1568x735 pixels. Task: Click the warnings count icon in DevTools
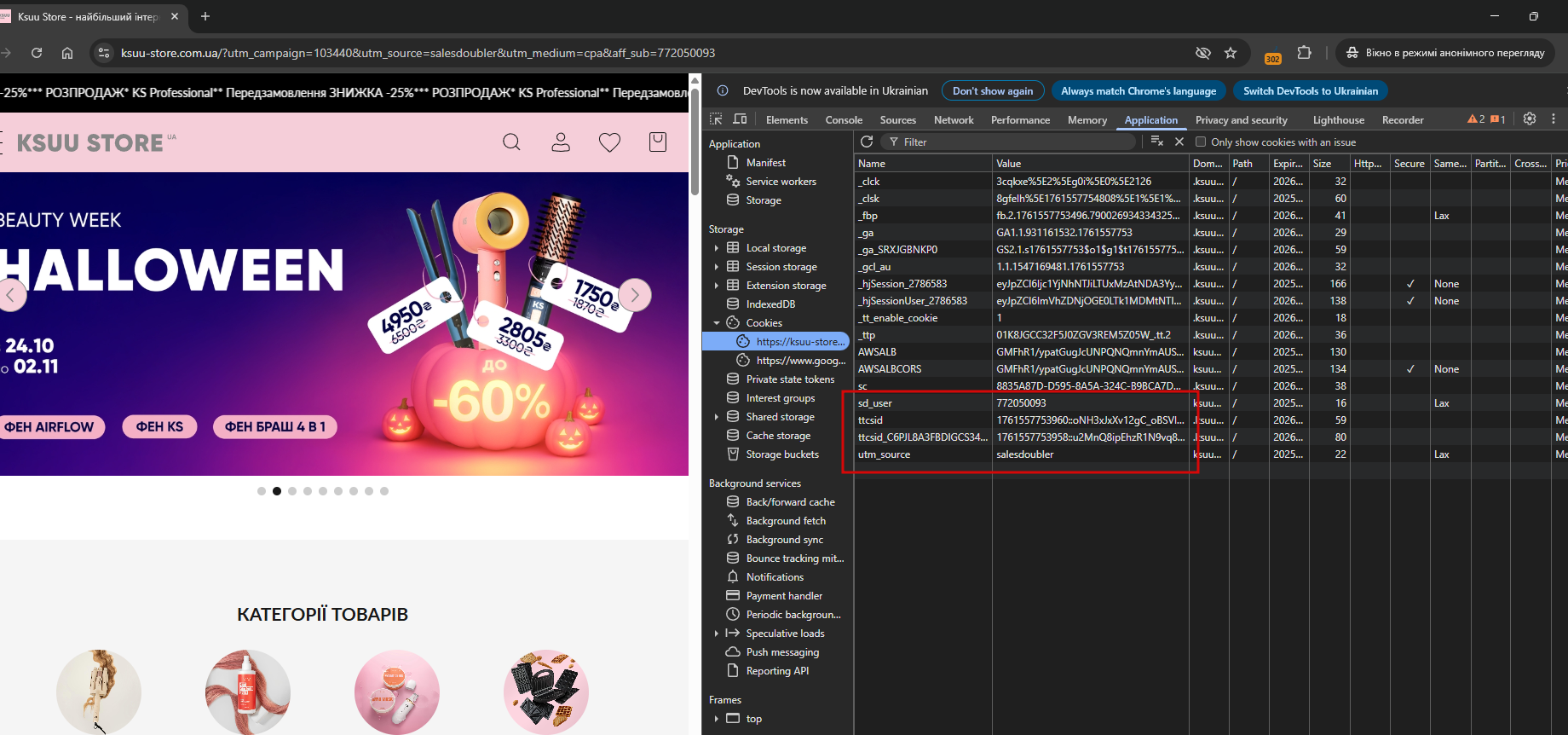[x=1476, y=119]
